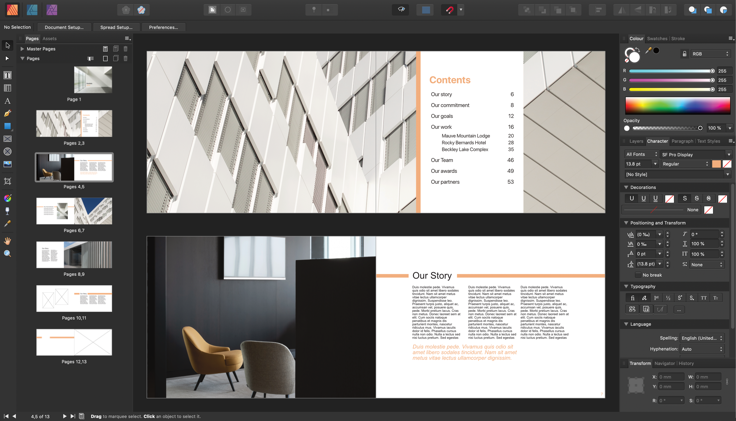Select the Artistic Text tool
736x421 pixels.
coord(8,101)
